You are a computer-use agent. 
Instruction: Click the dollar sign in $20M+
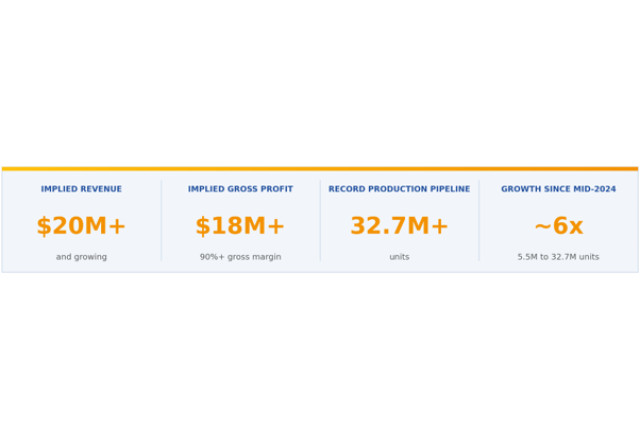click(44, 226)
